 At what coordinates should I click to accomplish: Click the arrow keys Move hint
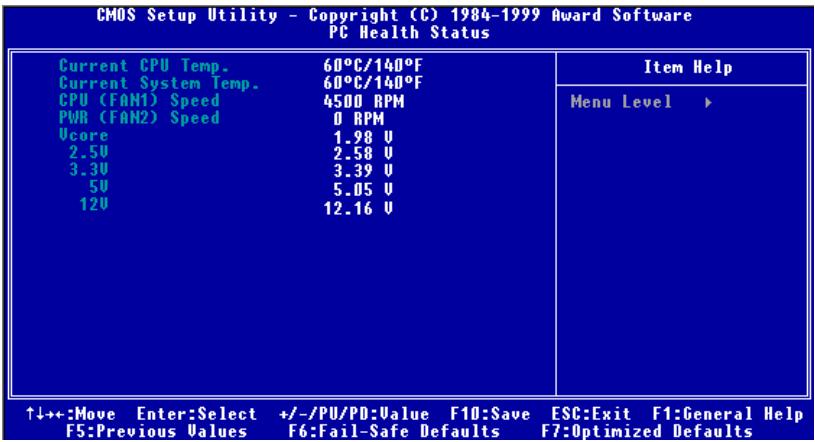pyautogui.click(x=71, y=414)
